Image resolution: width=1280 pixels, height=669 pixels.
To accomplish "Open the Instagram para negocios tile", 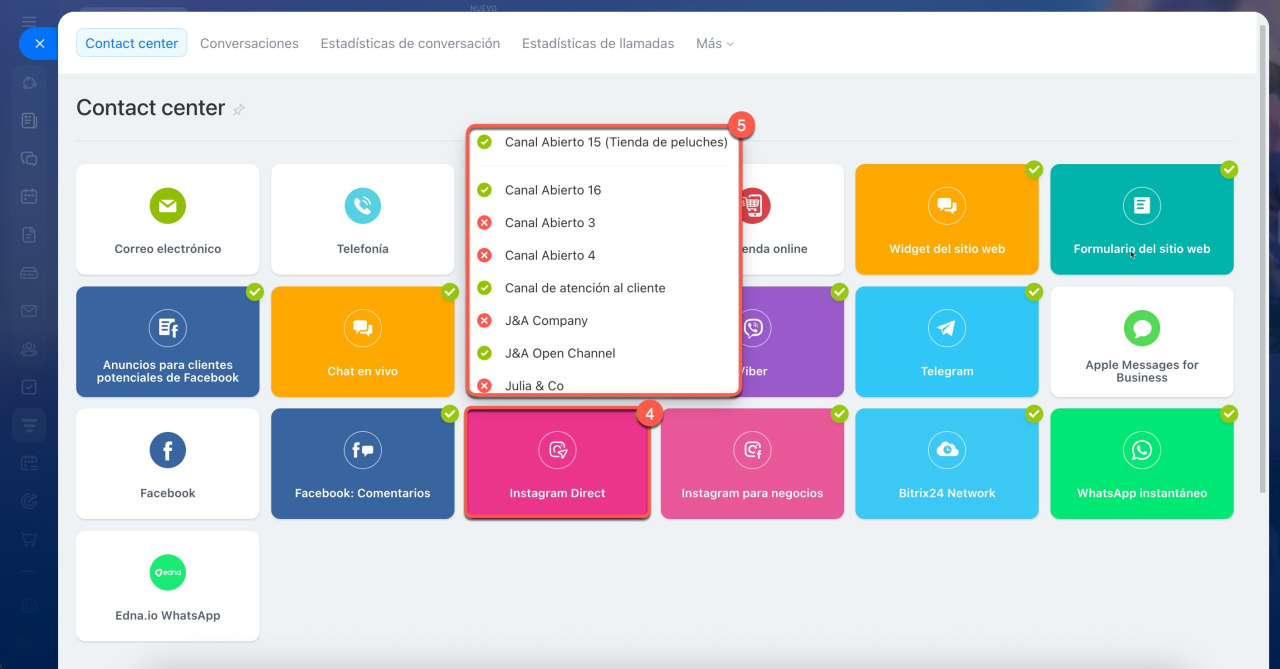I will pyautogui.click(x=752, y=464).
